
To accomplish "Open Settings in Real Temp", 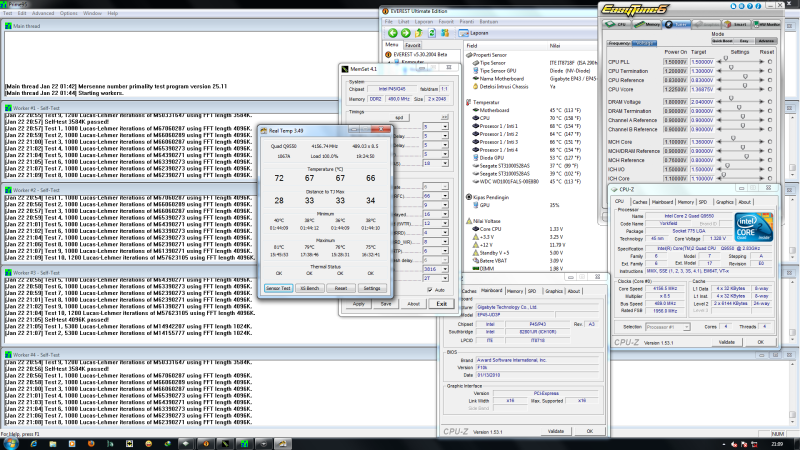I will [x=371, y=288].
